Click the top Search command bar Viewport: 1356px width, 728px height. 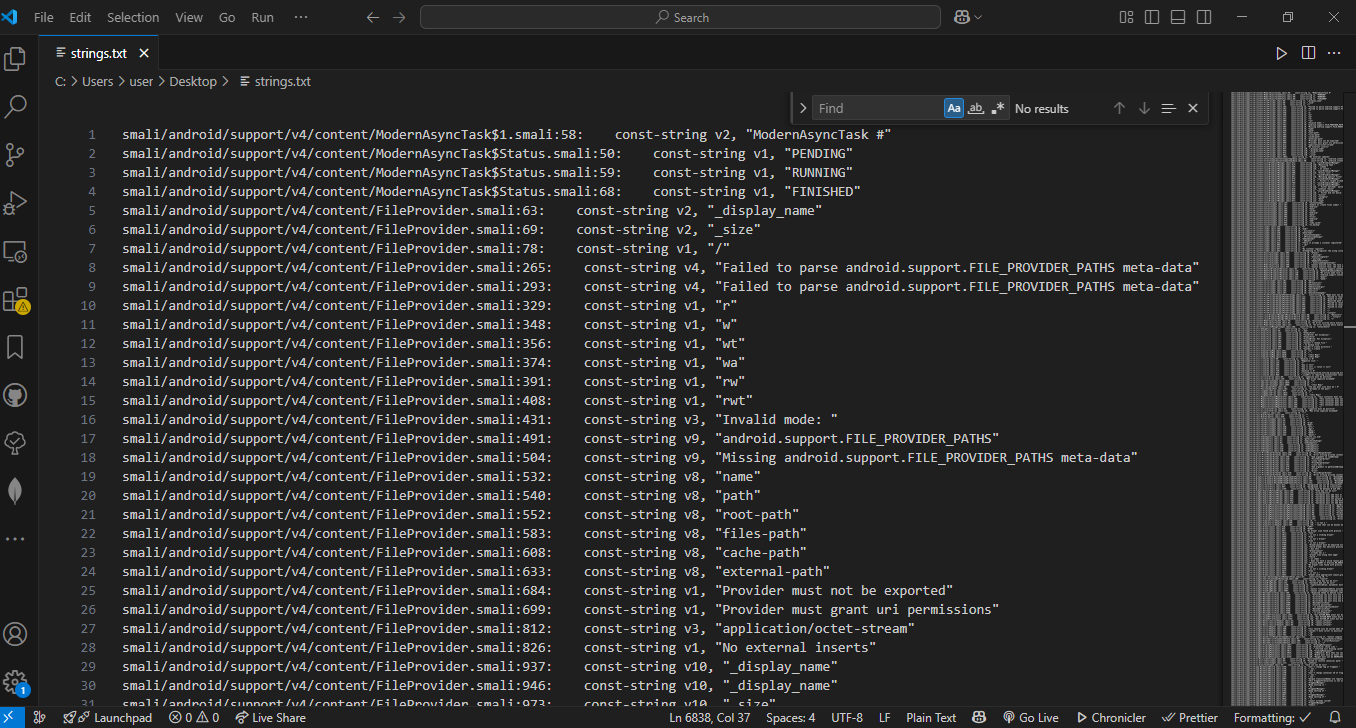click(x=680, y=17)
